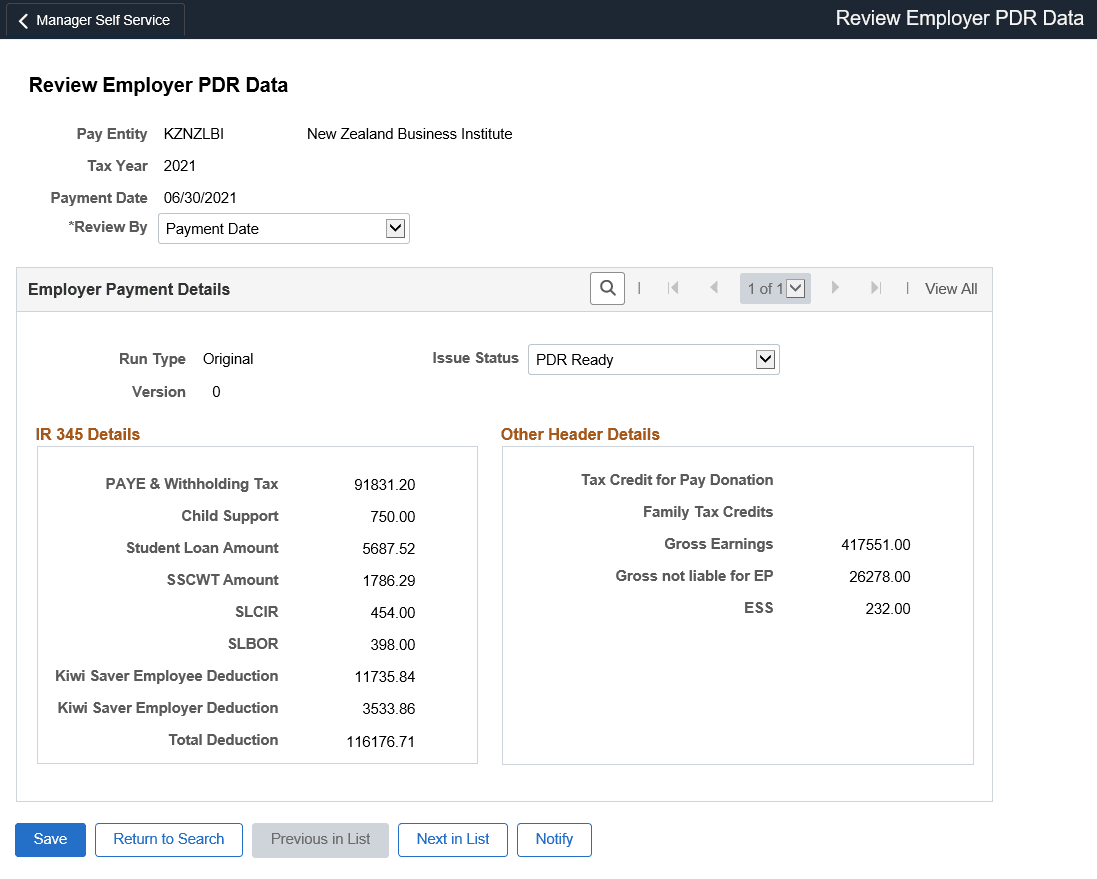Open the record search lookup icon
The image size is (1097, 879).
click(607, 288)
